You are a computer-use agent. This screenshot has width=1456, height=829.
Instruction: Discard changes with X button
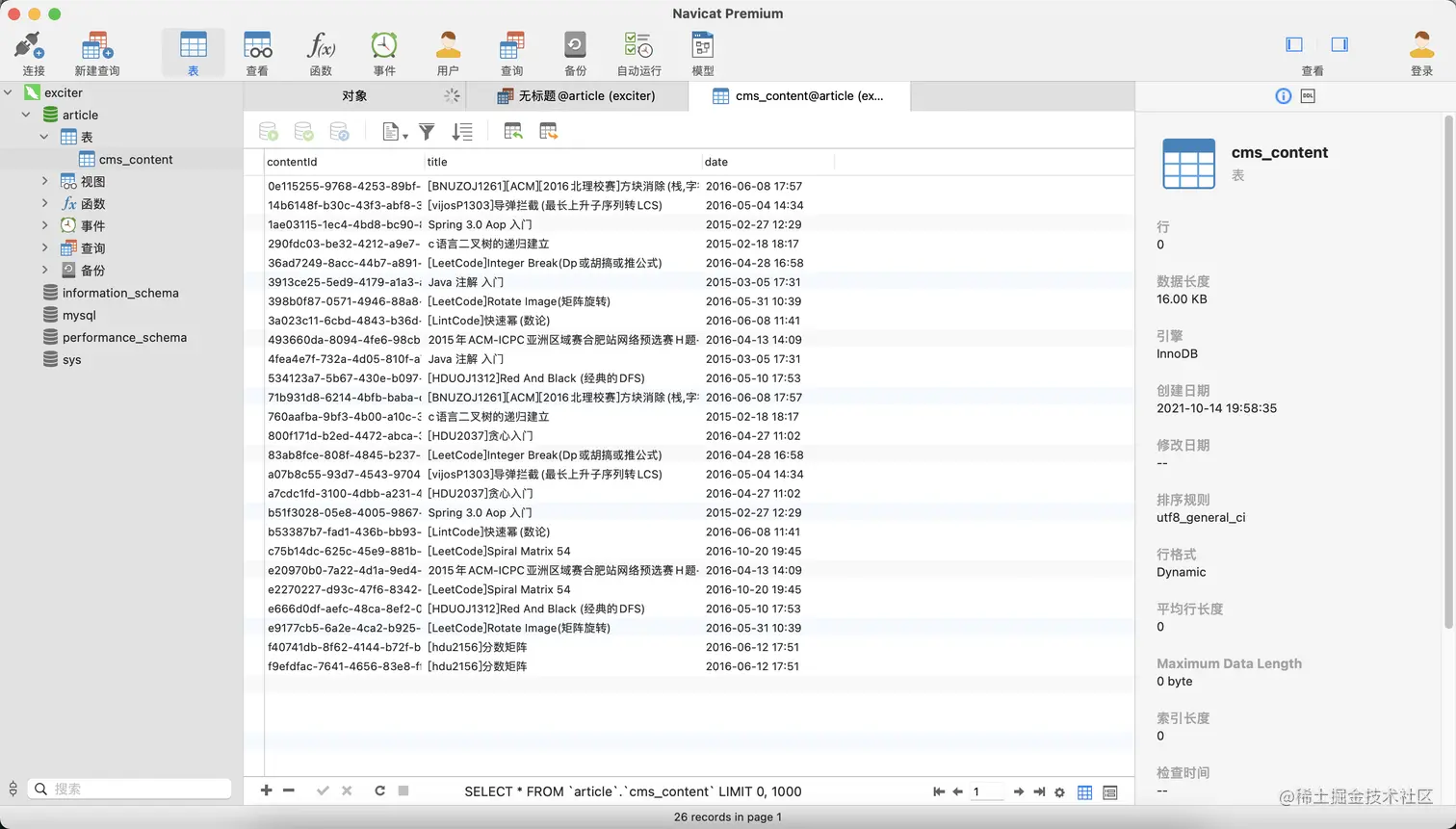coord(347,790)
